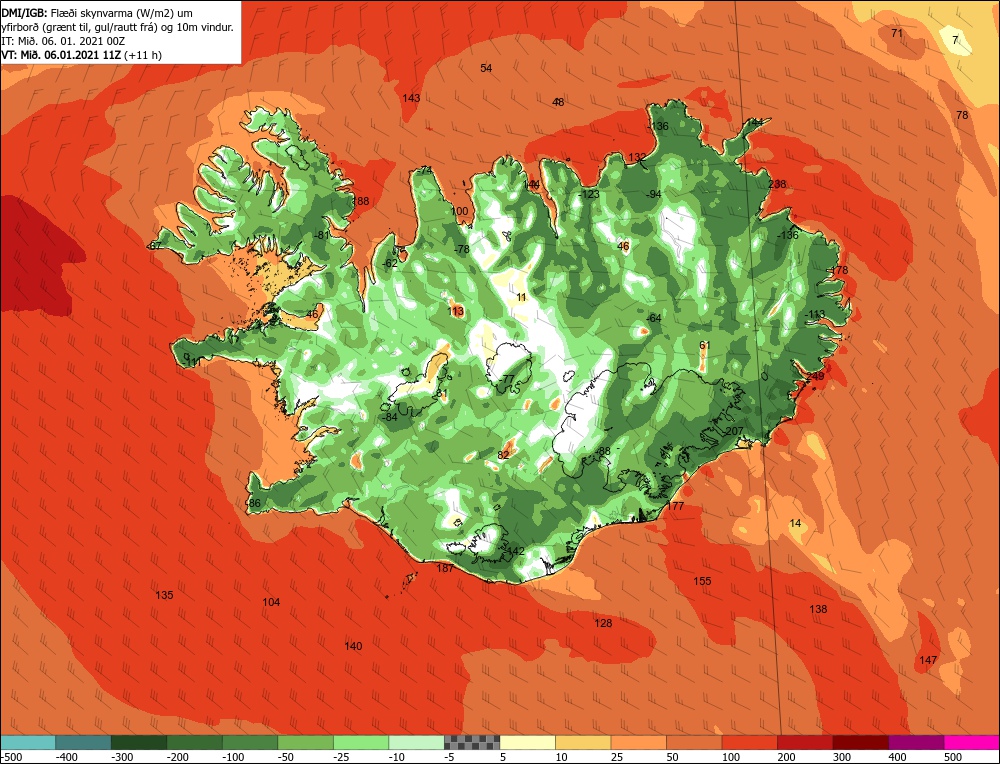Click the map value 143 off the north coast
The height and width of the screenshot is (764, 1000).
(x=411, y=98)
